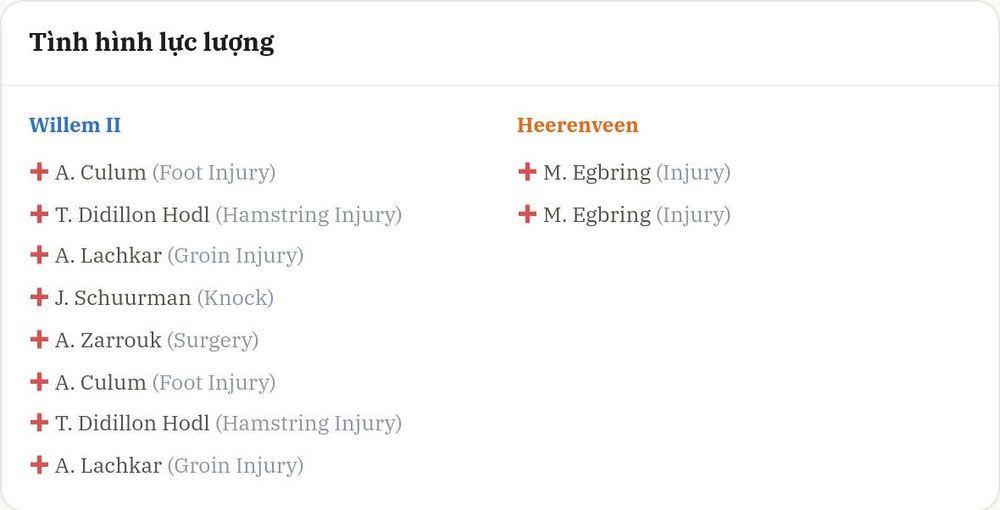Open the Willem II team heading

tap(75, 125)
